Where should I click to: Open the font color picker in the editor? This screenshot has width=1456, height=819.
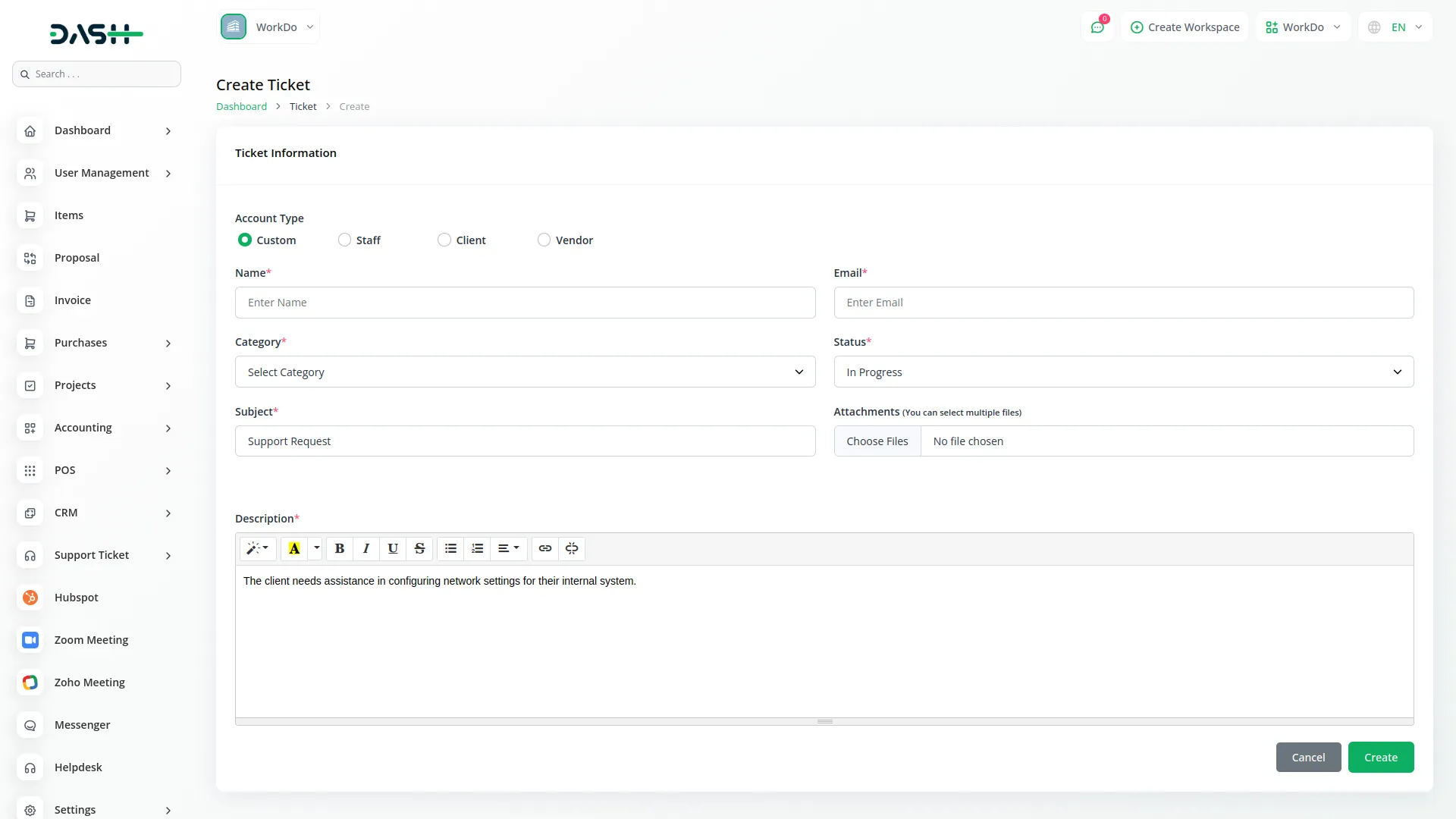pos(293,548)
